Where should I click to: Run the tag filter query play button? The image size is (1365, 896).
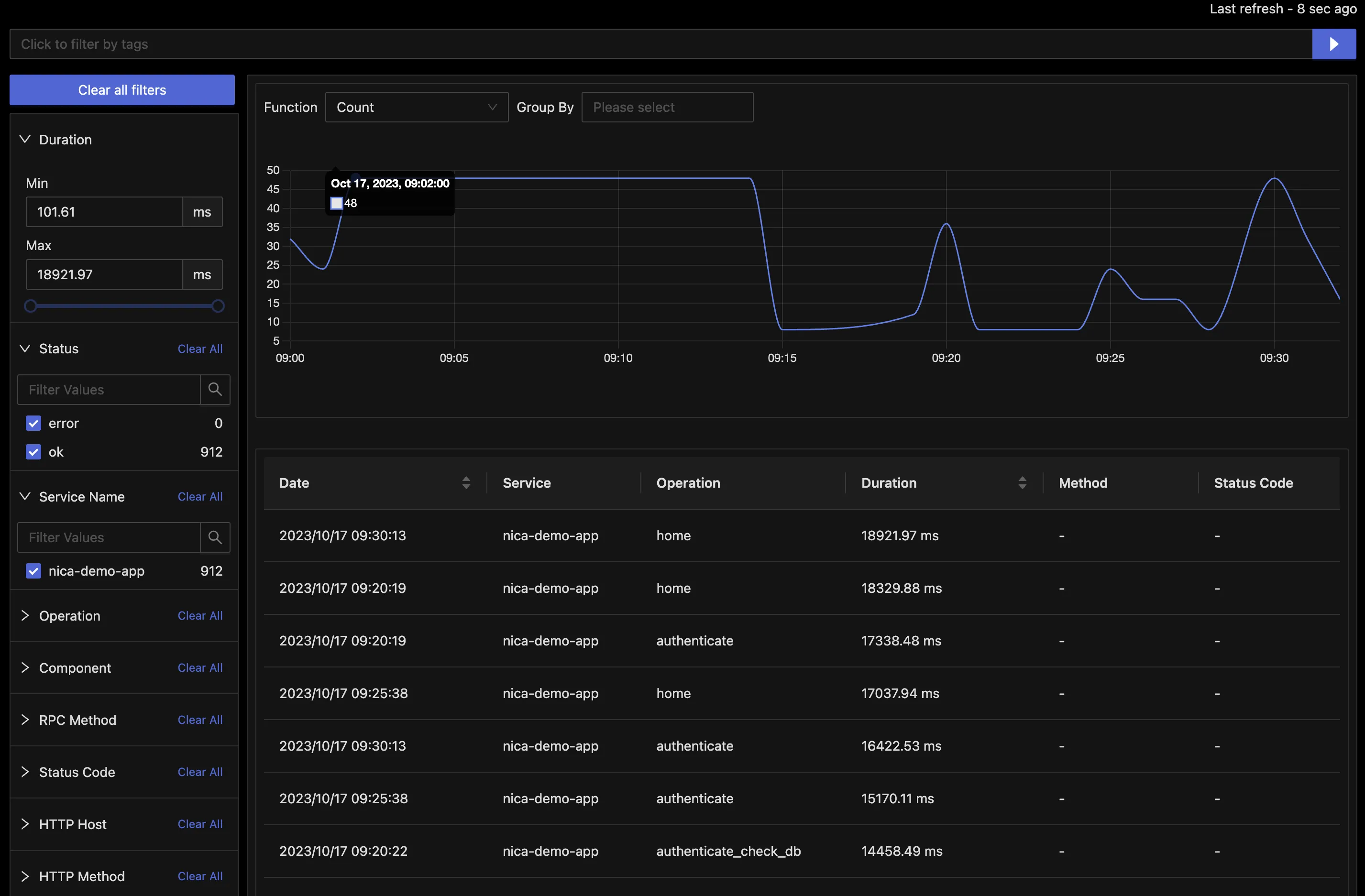1333,44
